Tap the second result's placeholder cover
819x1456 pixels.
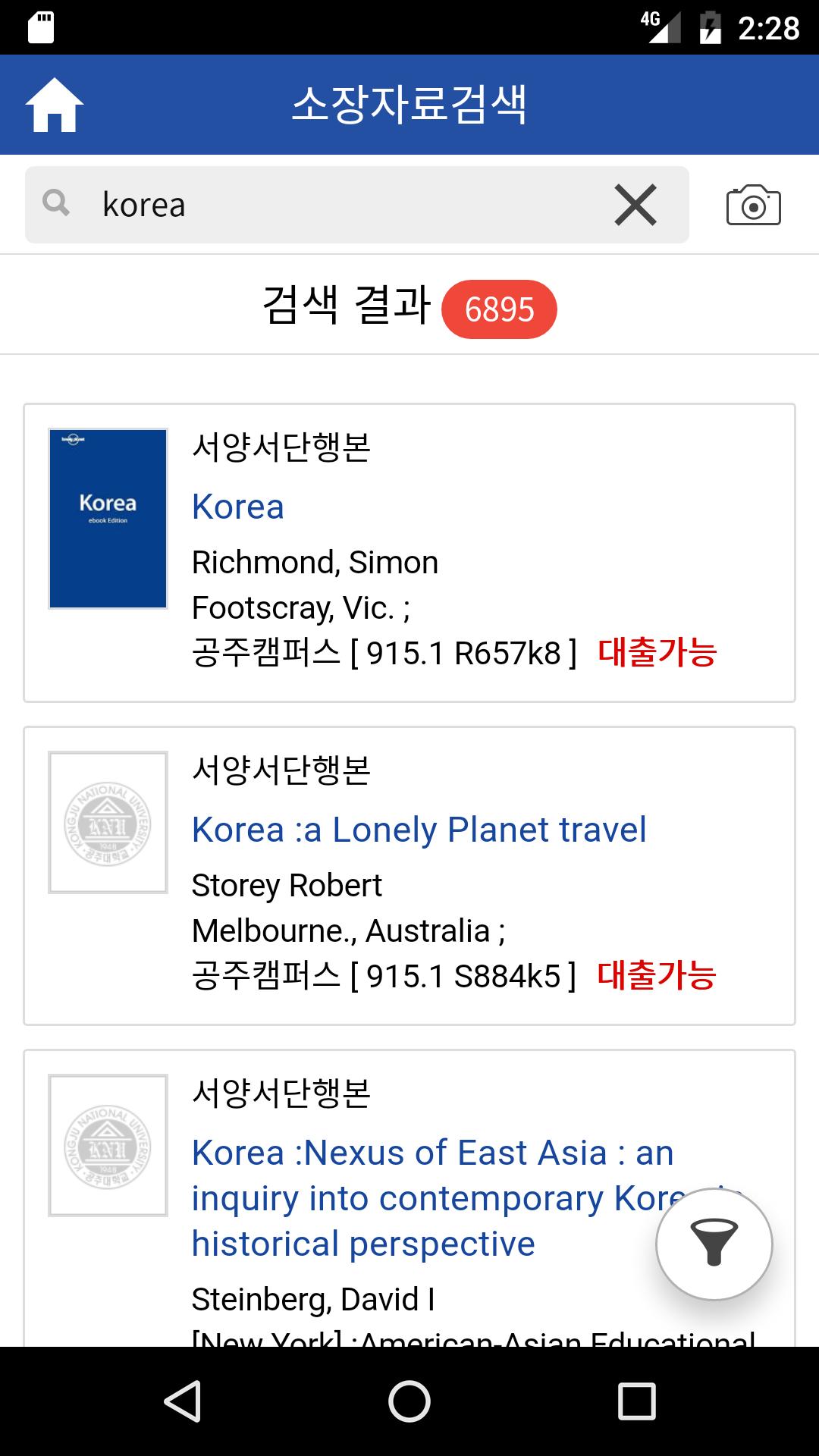coord(108,823)
